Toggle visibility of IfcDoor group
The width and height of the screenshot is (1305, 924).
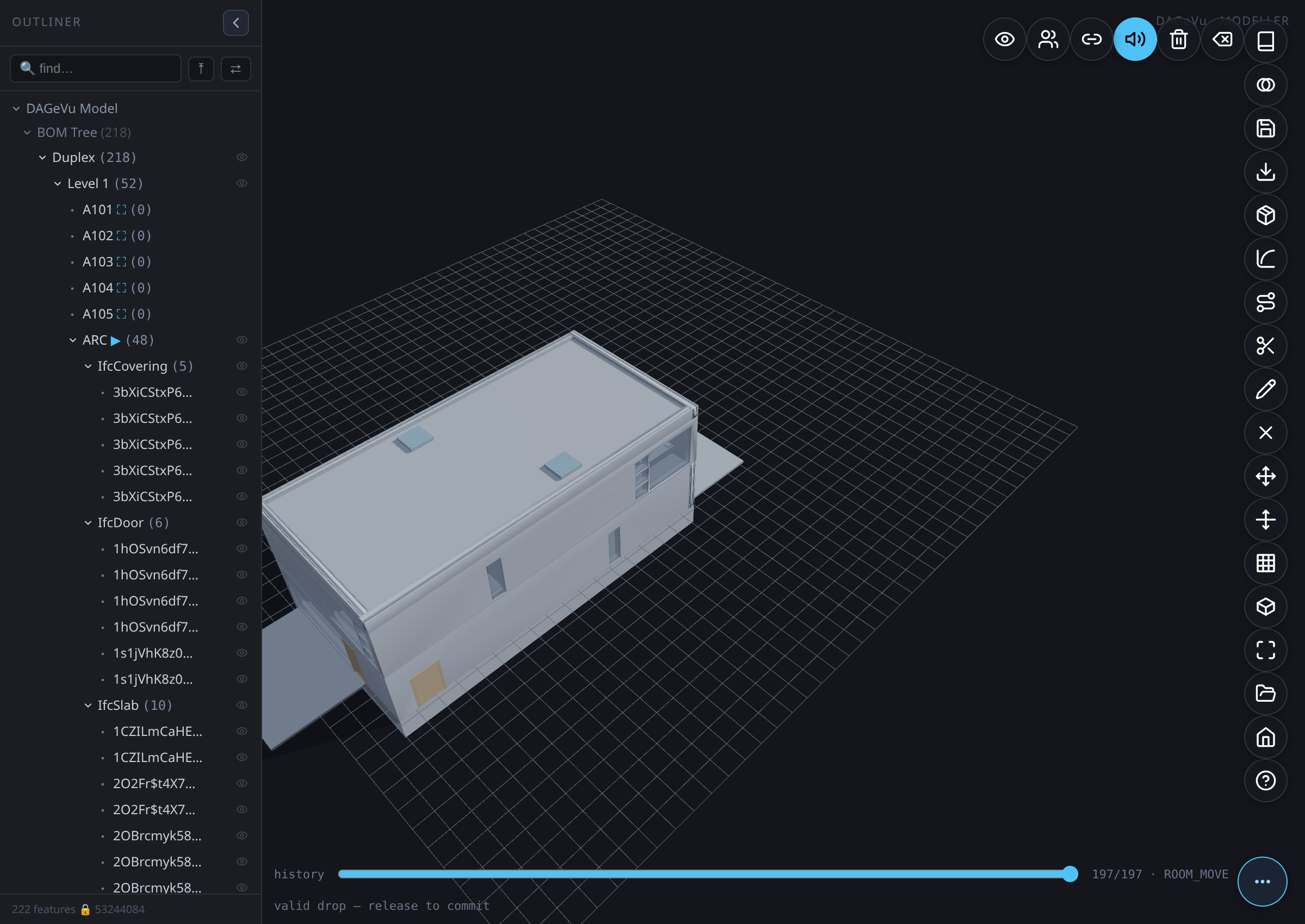242,523
